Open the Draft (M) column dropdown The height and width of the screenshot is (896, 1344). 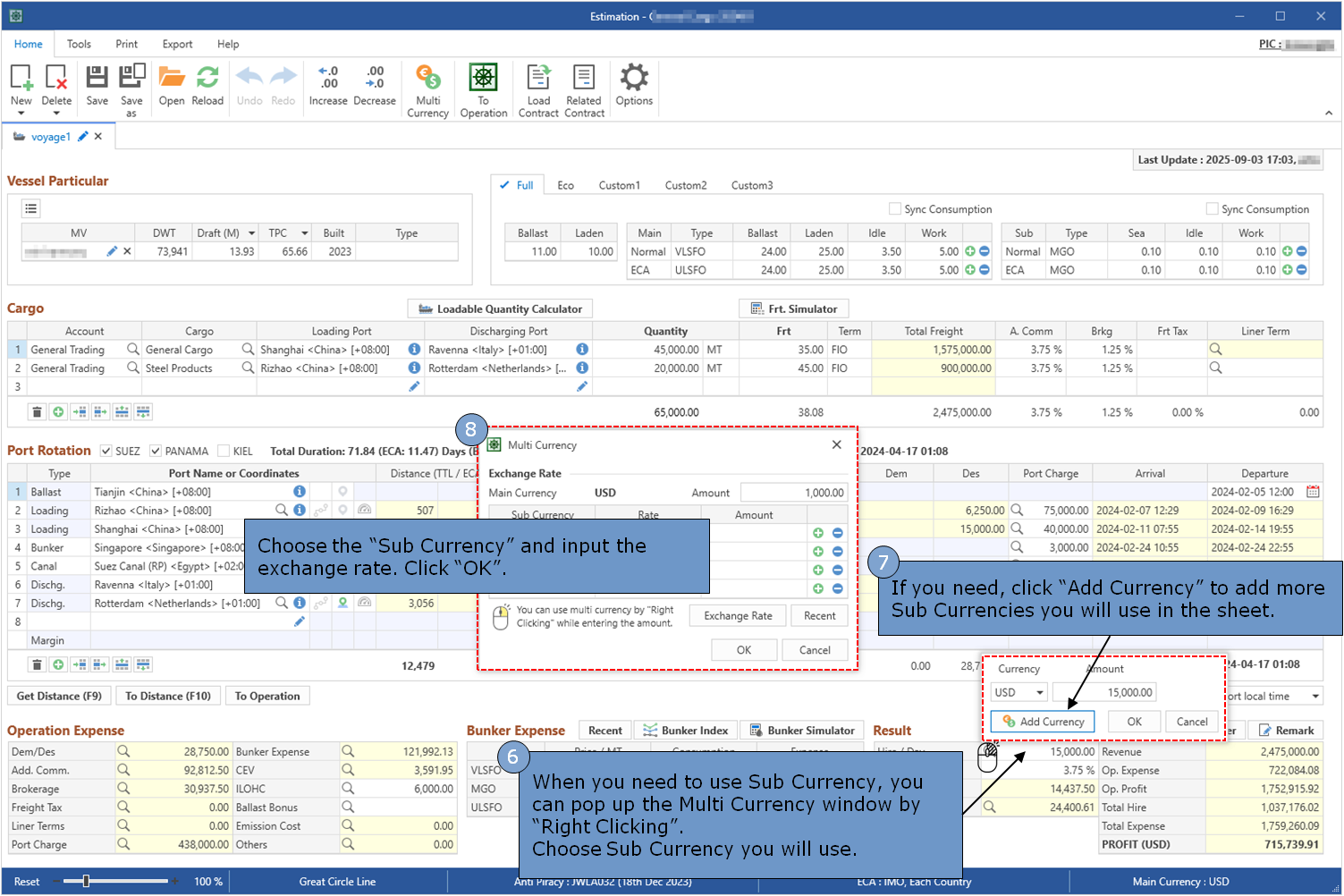[x=251, y=233]
